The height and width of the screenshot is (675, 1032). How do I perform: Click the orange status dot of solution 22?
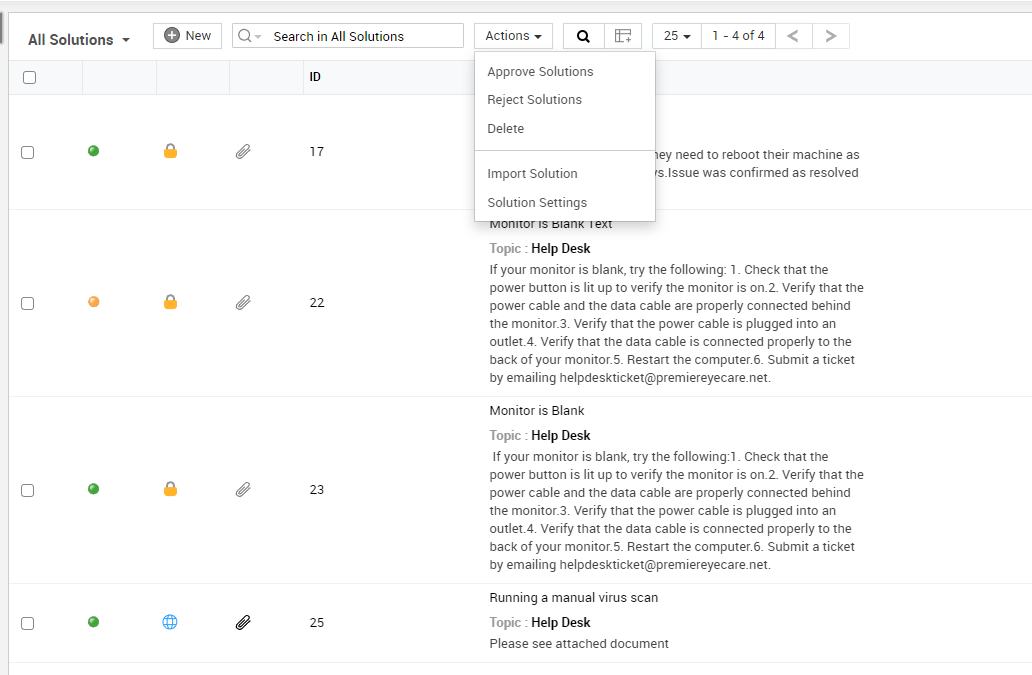(x=93, y=301)
